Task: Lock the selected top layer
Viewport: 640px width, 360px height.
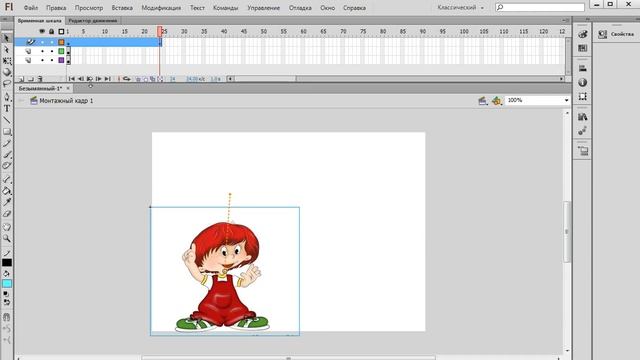Action: [52, 42]
